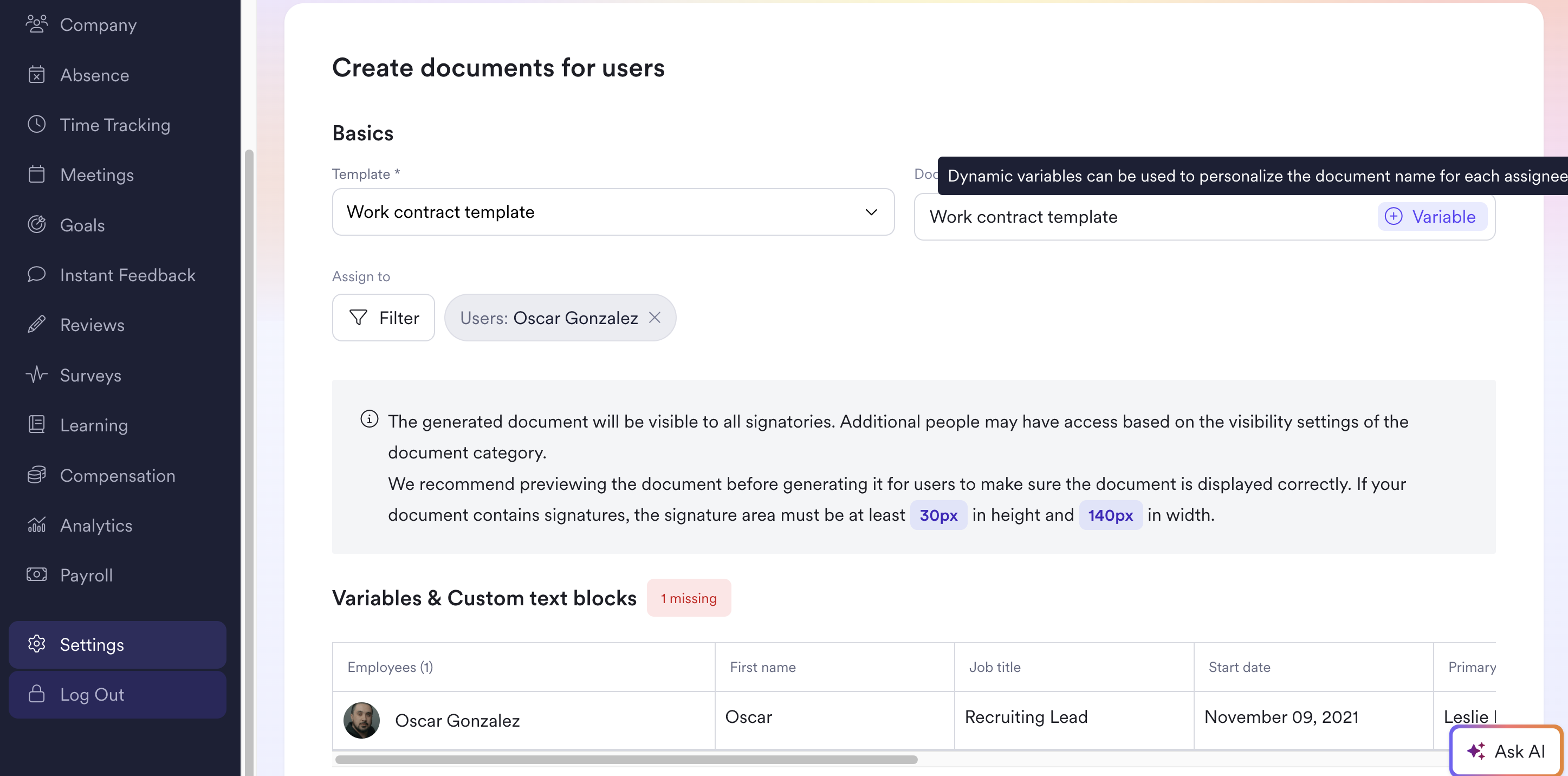Click the horizontal scrollbar under the table
Viewport: 1568px width, 776px height.
[626, 760]
